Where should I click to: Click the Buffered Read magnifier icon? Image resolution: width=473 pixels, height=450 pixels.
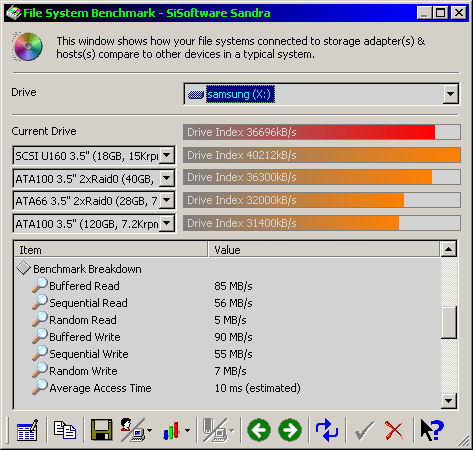[x=40, y=285]
